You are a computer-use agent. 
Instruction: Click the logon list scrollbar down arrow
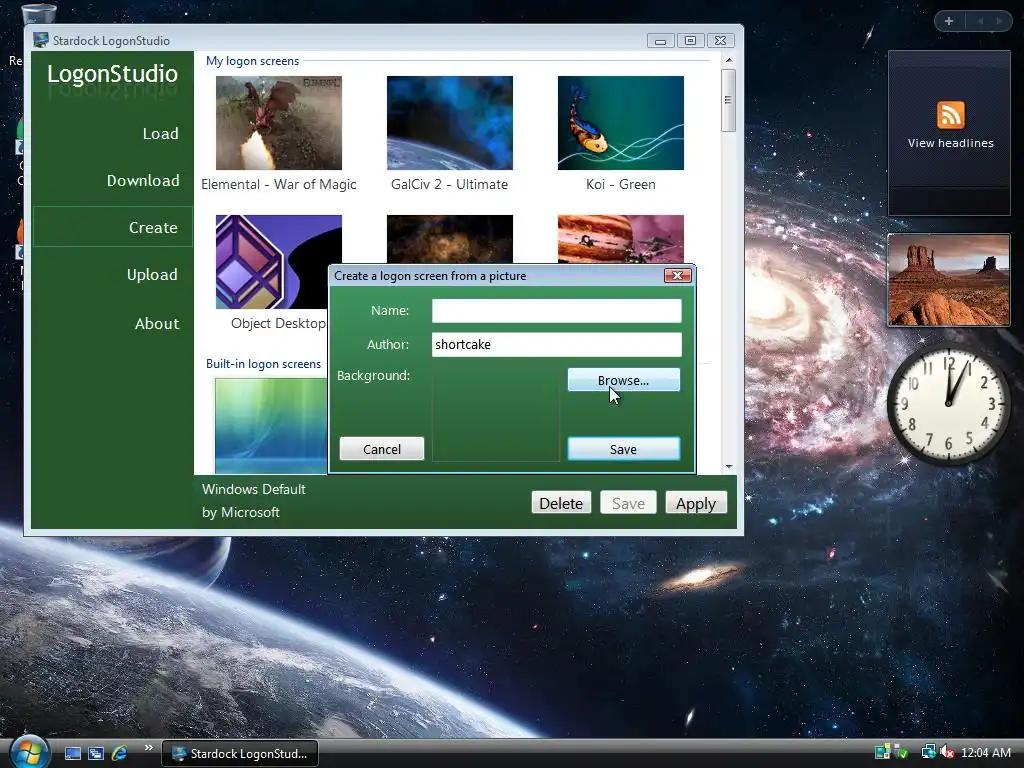729,466
